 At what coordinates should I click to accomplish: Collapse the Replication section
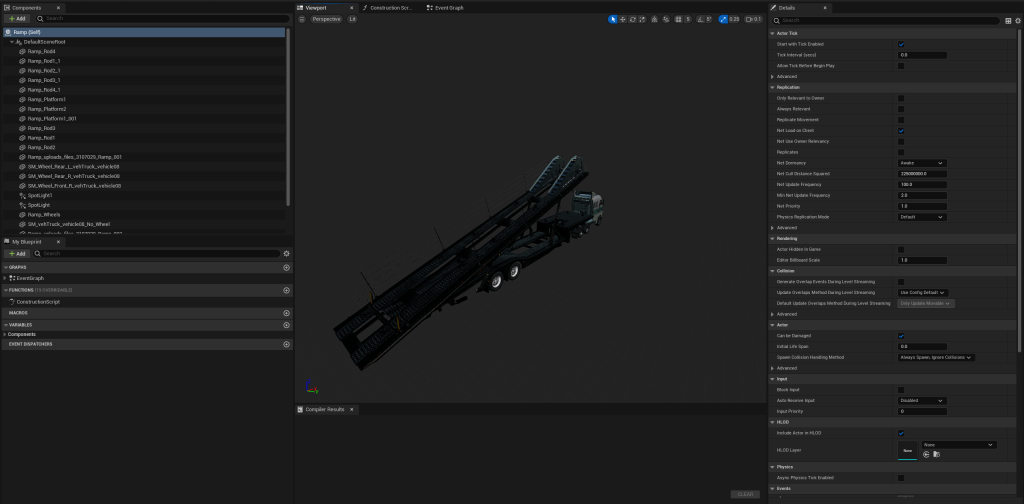pyautogui.click(x=773, y=87)
